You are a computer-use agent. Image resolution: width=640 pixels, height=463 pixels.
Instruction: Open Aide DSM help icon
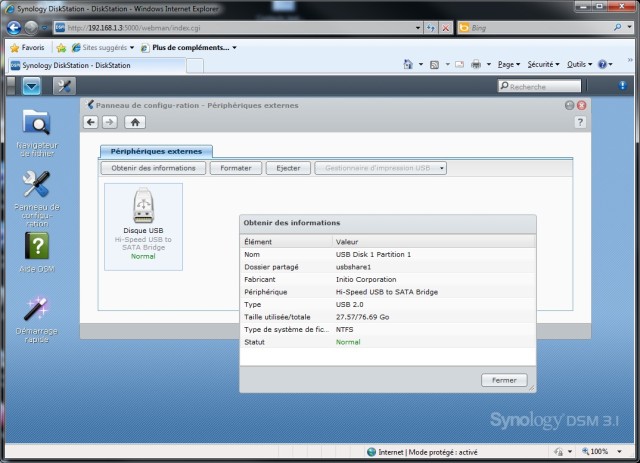click(x=37, y=252)
